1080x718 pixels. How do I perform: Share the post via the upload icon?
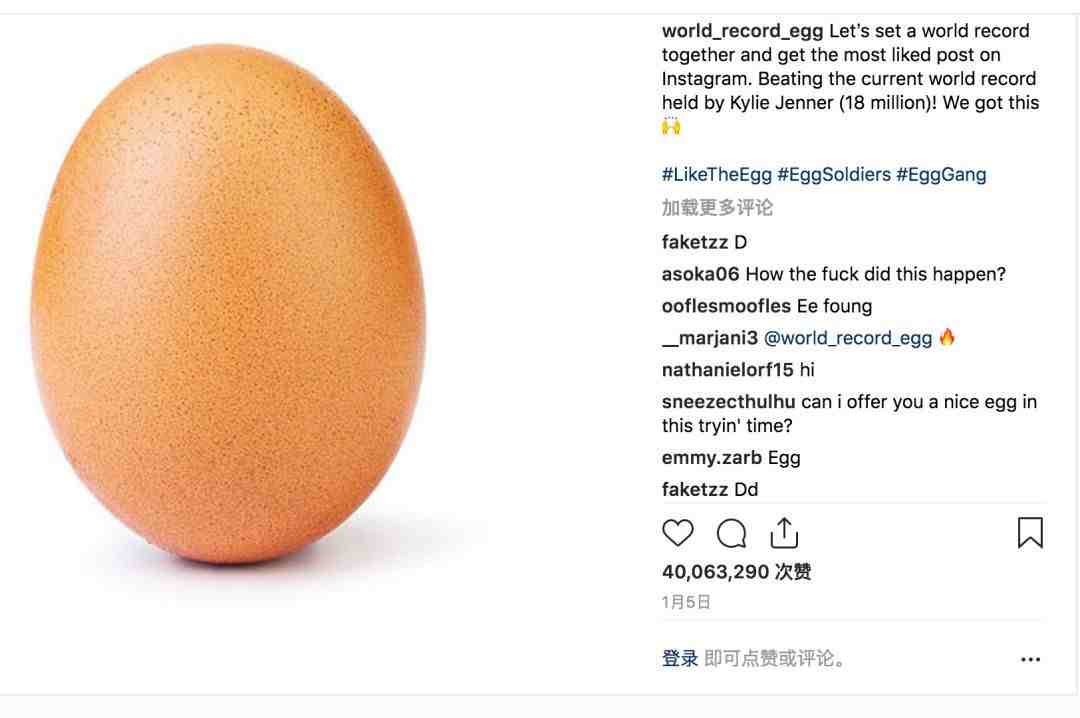(784, 533)
